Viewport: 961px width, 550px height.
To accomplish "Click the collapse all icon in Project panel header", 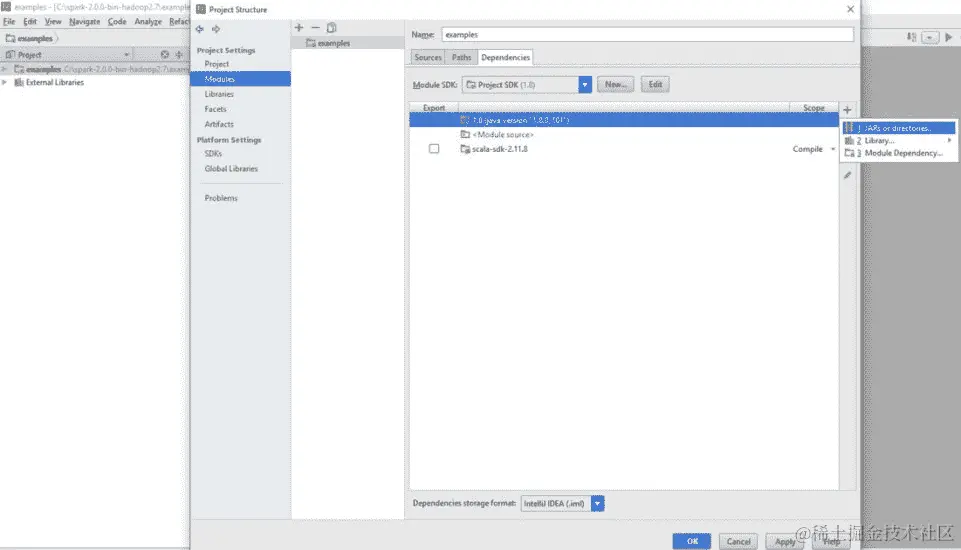I will click(179, 55).
